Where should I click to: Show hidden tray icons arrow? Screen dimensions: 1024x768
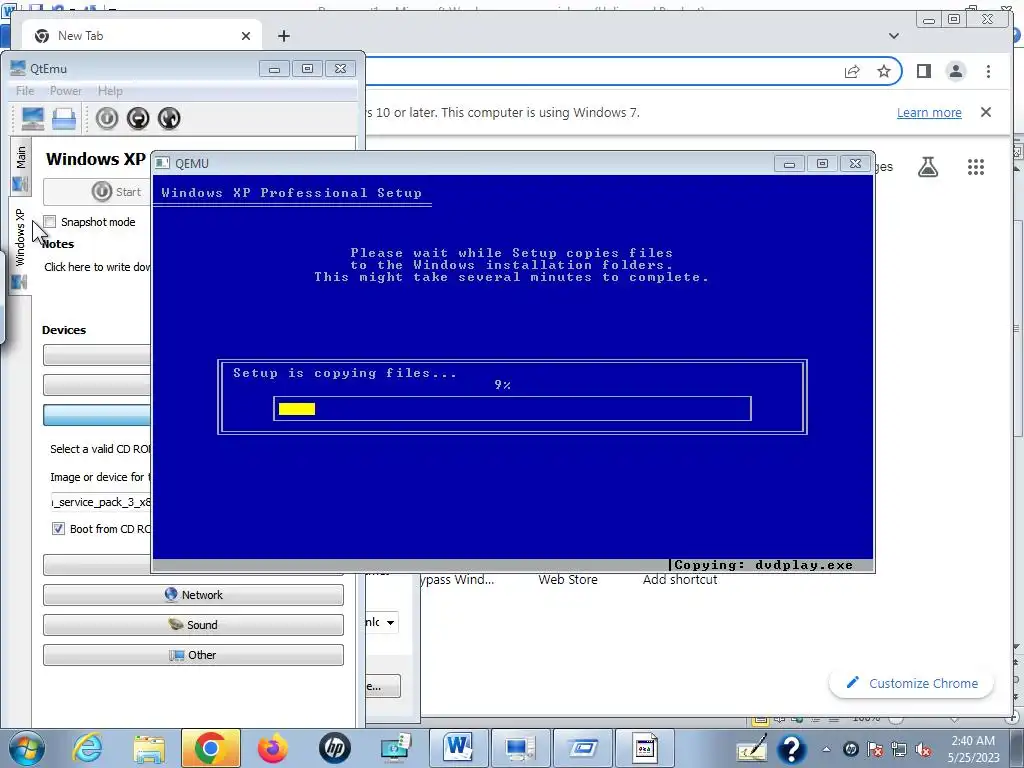pyautogui.click(x=826, y=749)
